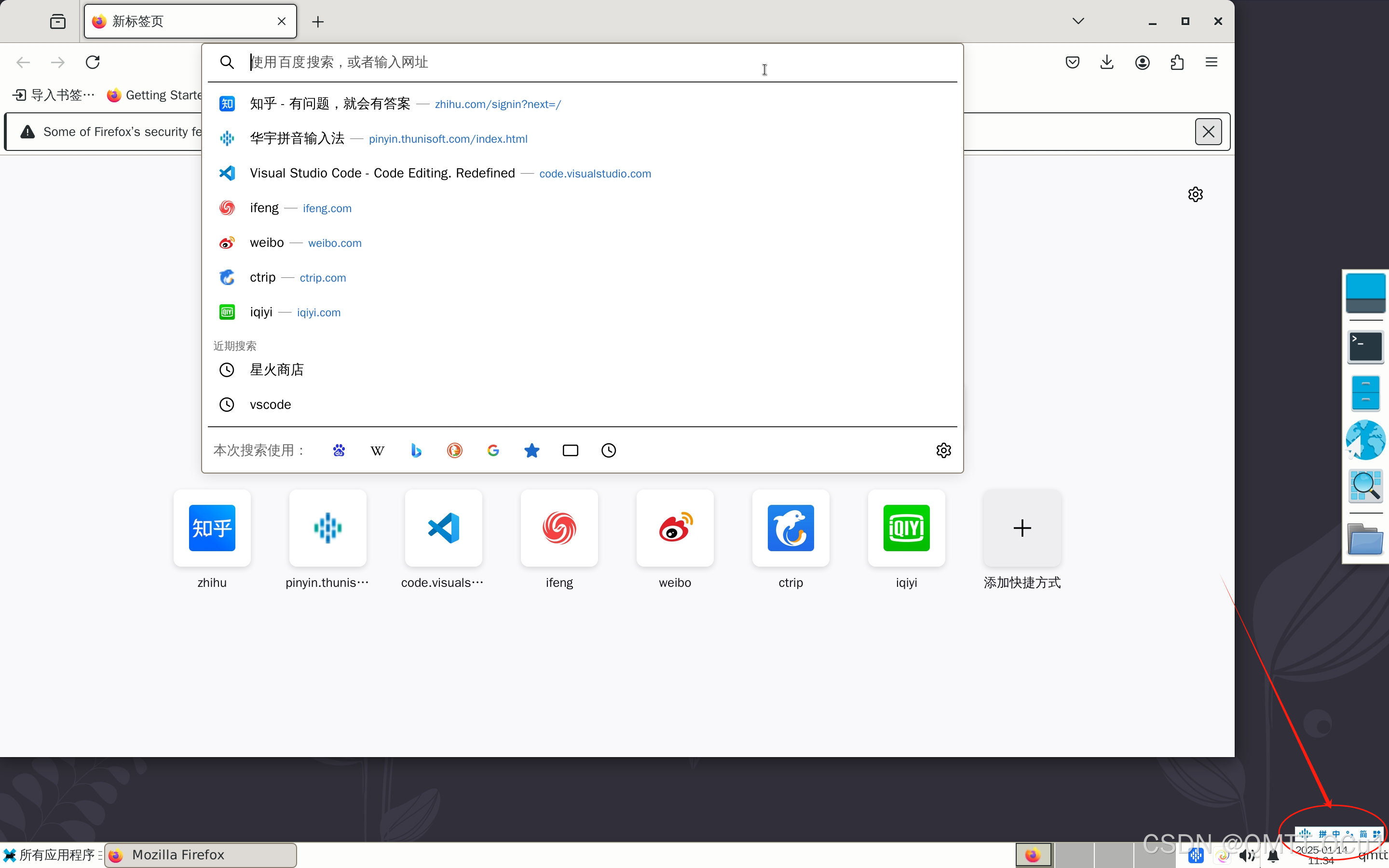
Task: Select recent search 星火商店
Action: 277,370
